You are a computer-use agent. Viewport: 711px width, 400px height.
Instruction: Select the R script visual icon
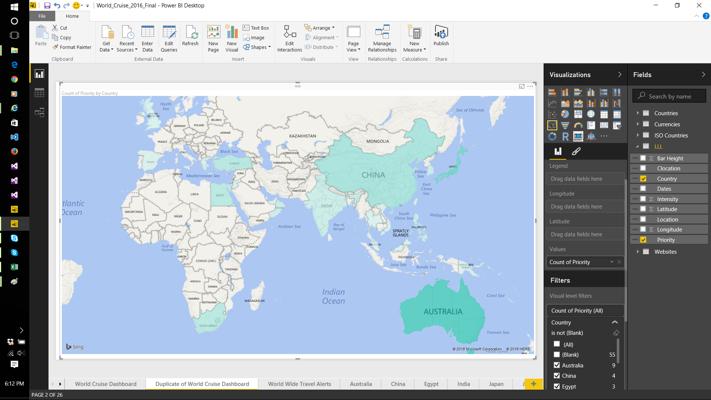point(565,136)
